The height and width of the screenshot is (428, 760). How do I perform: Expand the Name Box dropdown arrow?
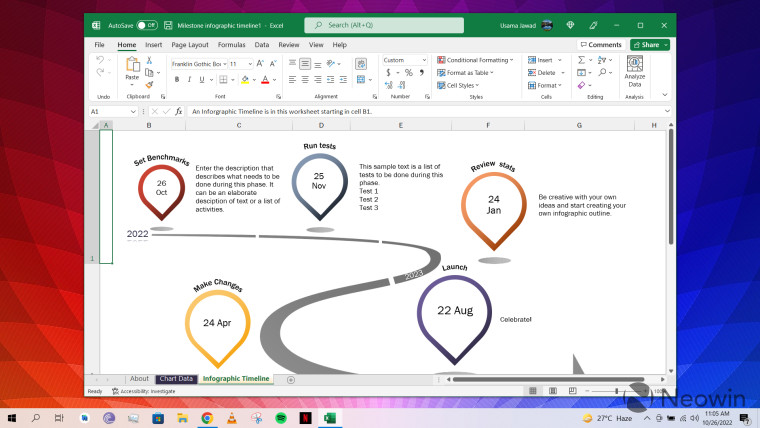(133, 111)
